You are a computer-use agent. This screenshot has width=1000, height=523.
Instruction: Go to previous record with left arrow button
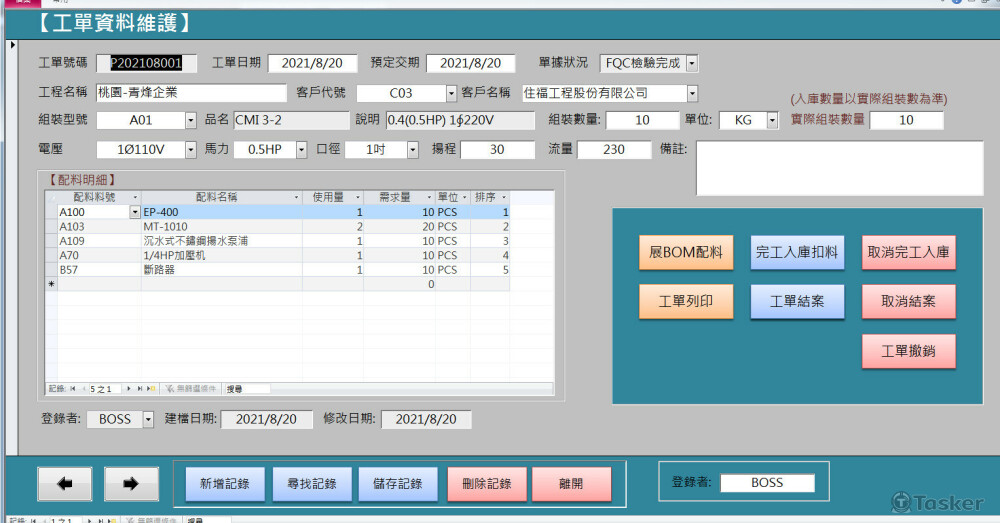65,483
